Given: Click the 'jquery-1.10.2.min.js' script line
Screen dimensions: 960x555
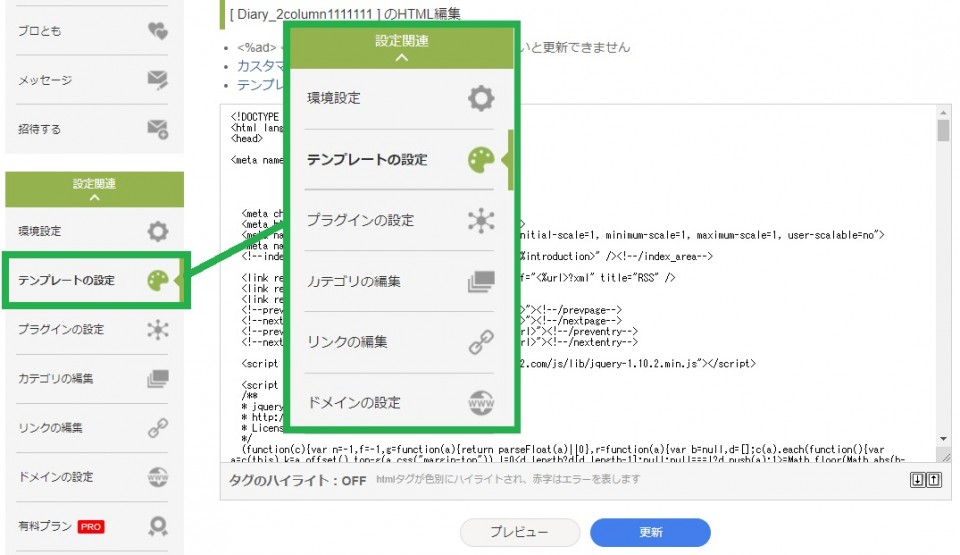Looking at the screenshot, I should click(638, 363).
